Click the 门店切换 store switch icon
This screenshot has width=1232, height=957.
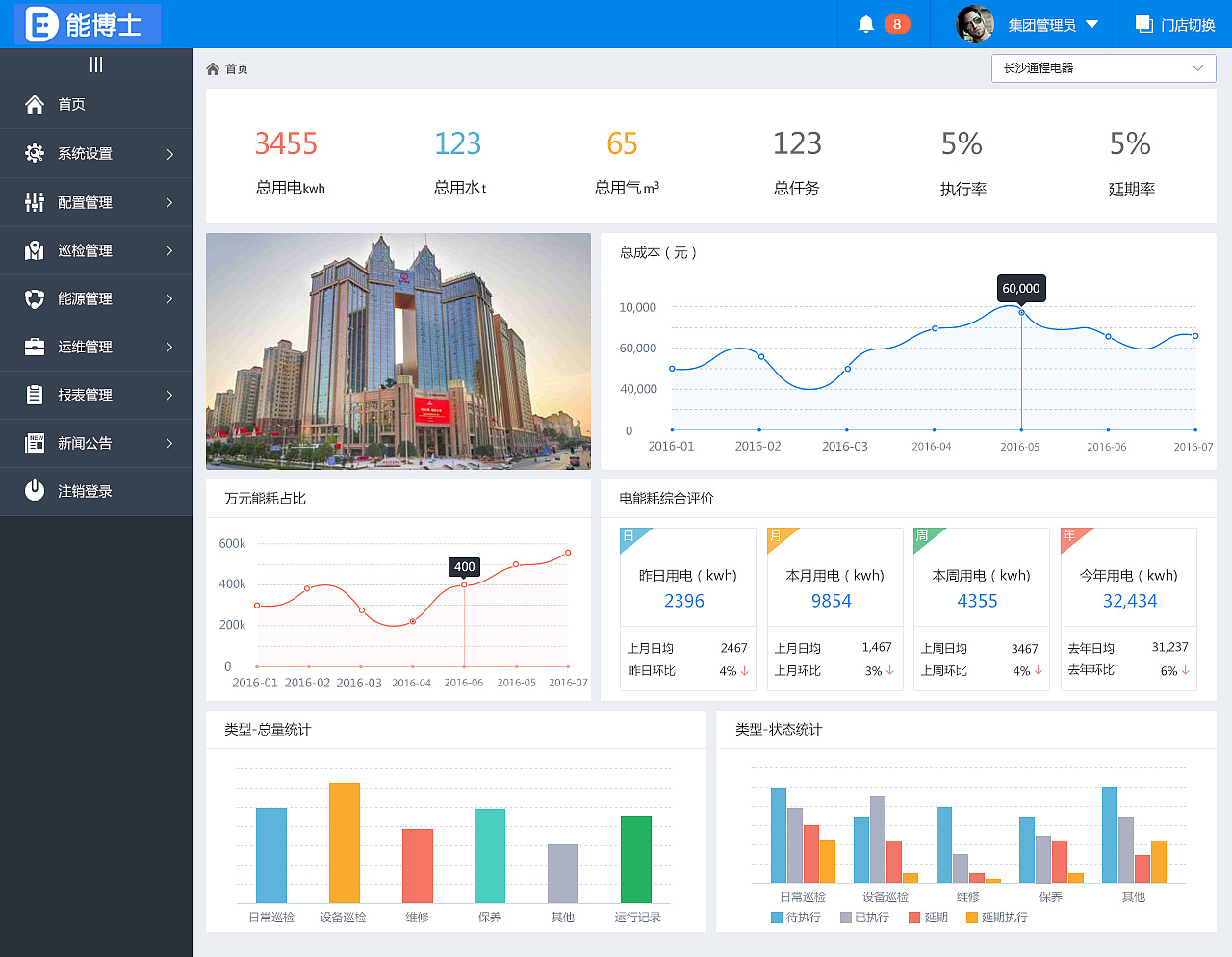[1143, 24]
